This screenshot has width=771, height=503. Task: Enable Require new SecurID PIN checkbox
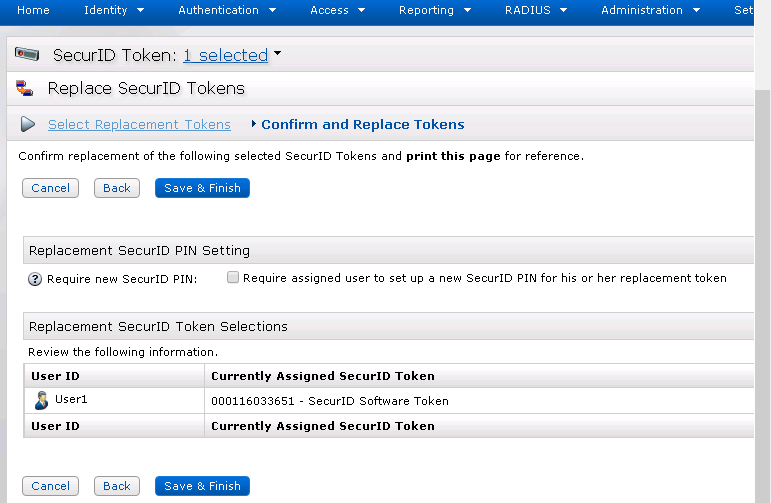tap(233, 278)
